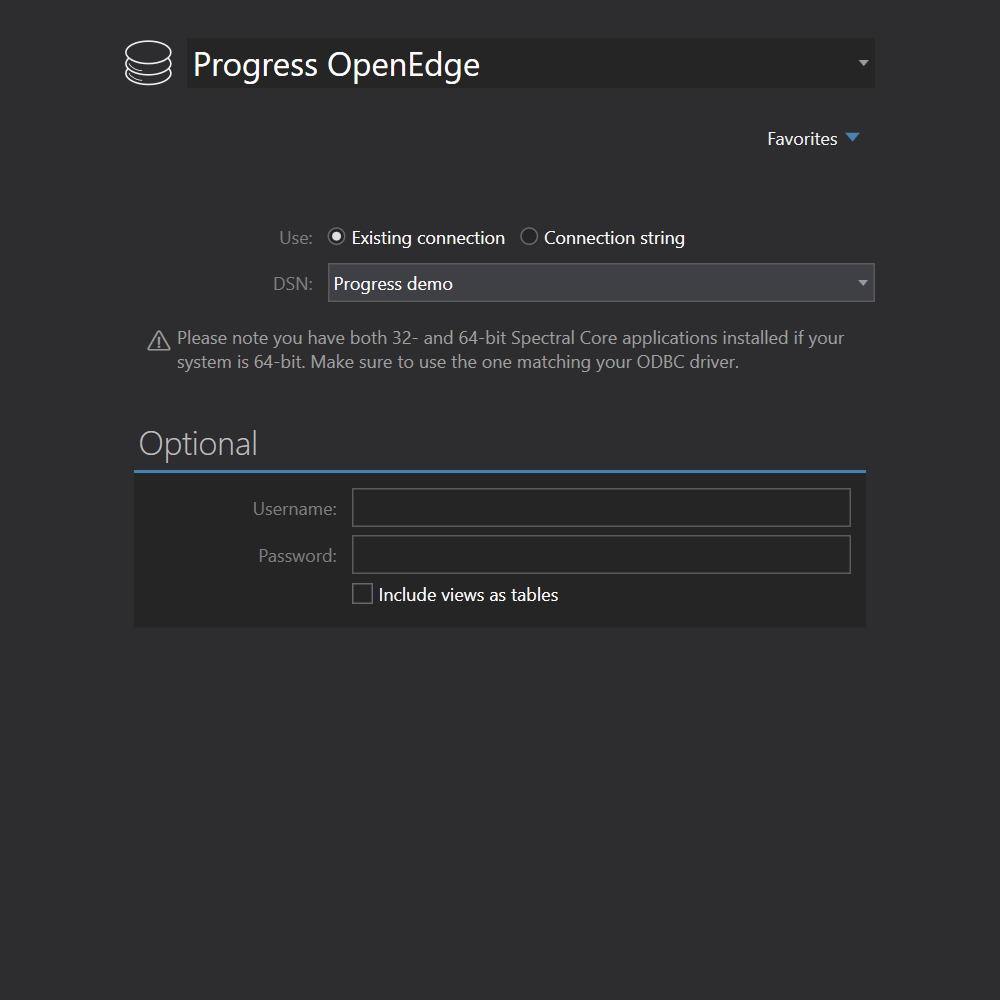The height and width of the screenshot is (1000, 1000).
Task: Select the Existing connection radio button
Action: (x=337, y=237)
